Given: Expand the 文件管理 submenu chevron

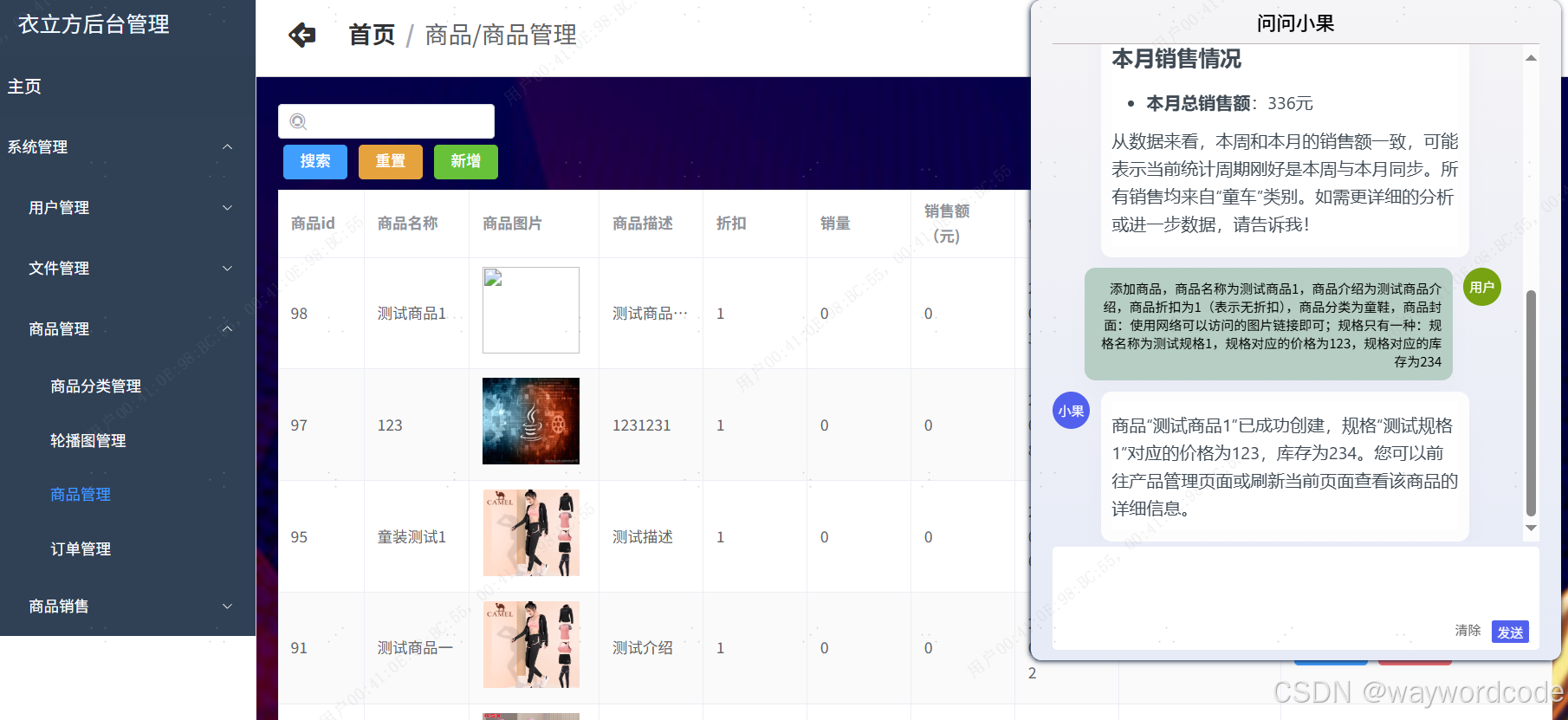Looking at the screenshot, I should pyautogui.click(x=227, y=269).
